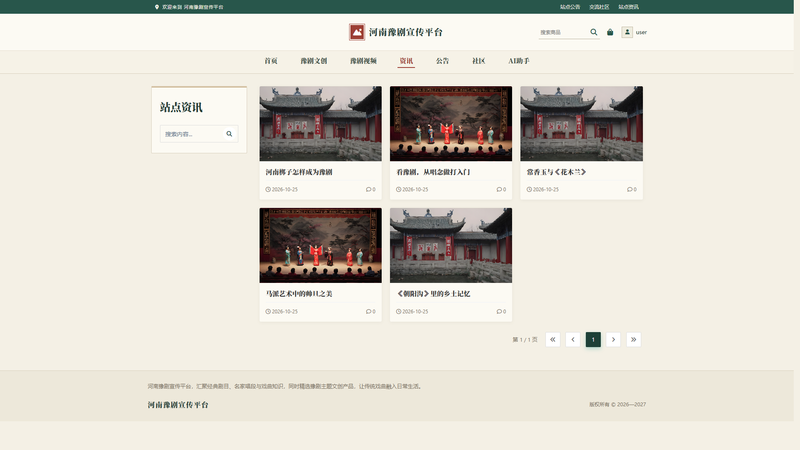
Task: Open article title 常香玉与《花木兰》
Action: point(556,172)
